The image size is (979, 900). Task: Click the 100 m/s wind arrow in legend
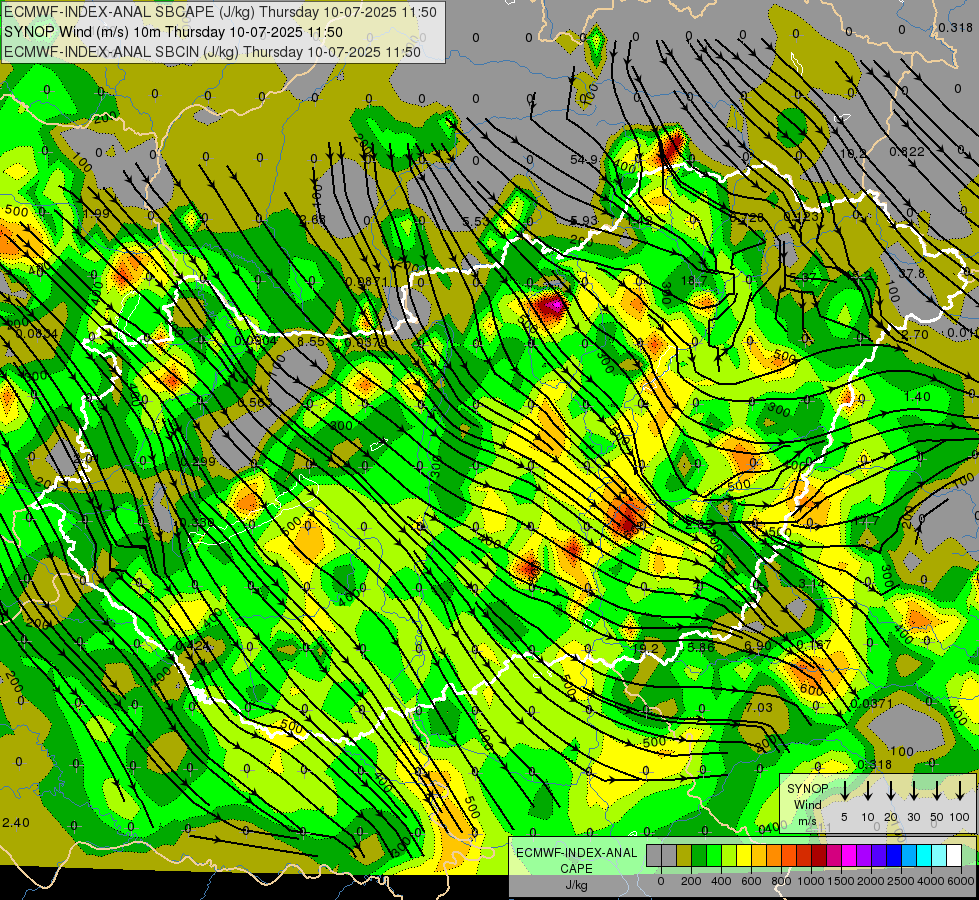(960, 790)
